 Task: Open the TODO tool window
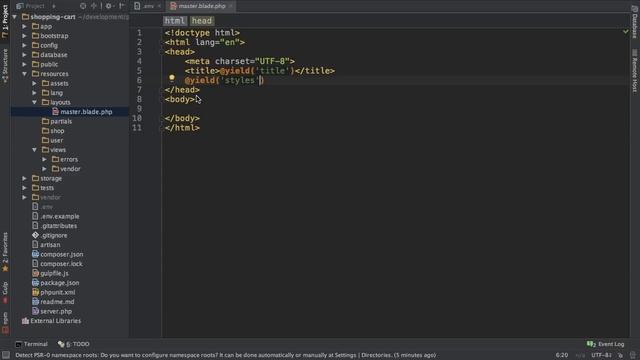(74, 344)
